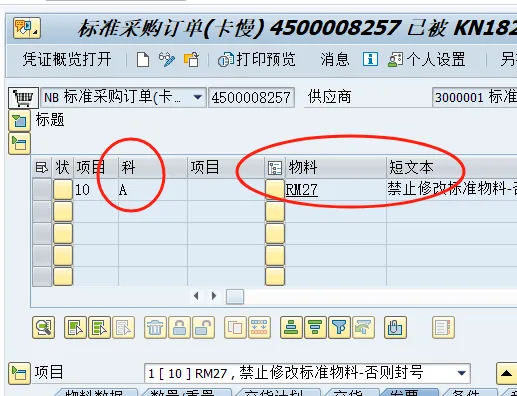Click the 4500008257 order number field
Image resolution: width=517 pixels, height=396 pixels.
tap(251, 98)
